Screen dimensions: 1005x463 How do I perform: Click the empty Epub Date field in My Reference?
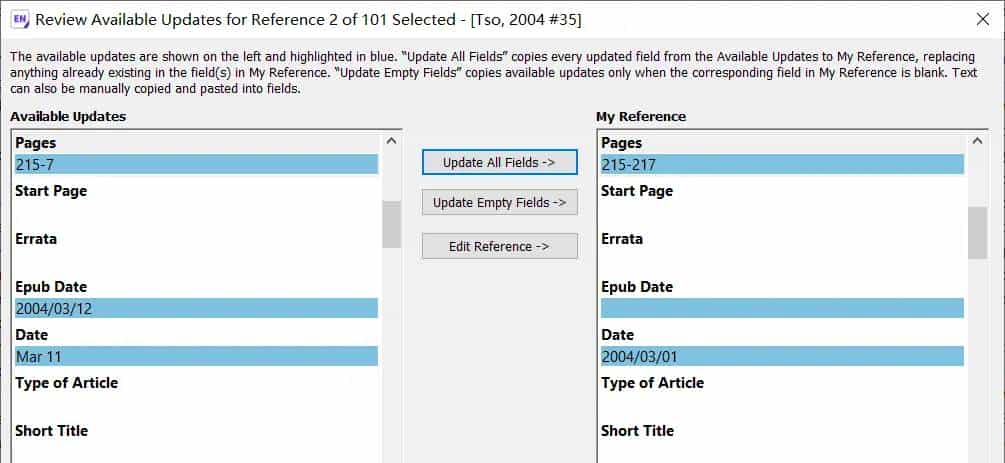tap(782, 309)
